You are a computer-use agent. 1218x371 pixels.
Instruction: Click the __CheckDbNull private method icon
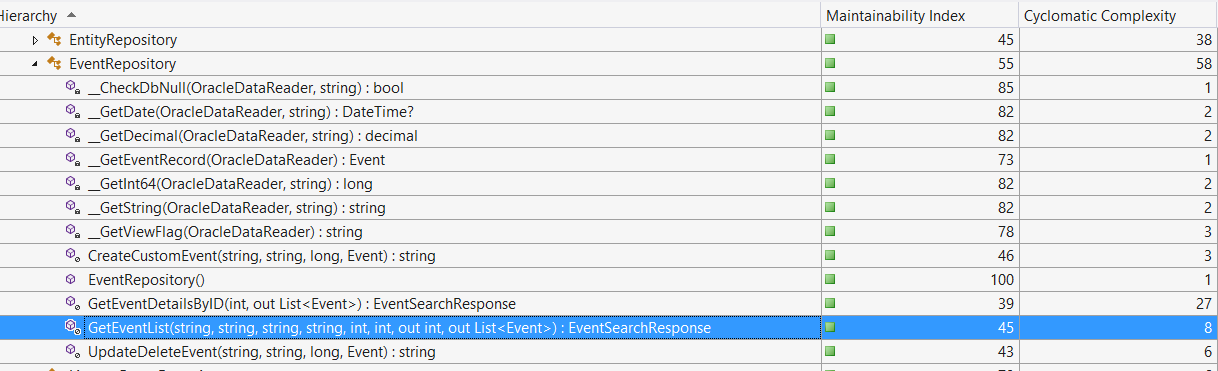tap(72, 88)
